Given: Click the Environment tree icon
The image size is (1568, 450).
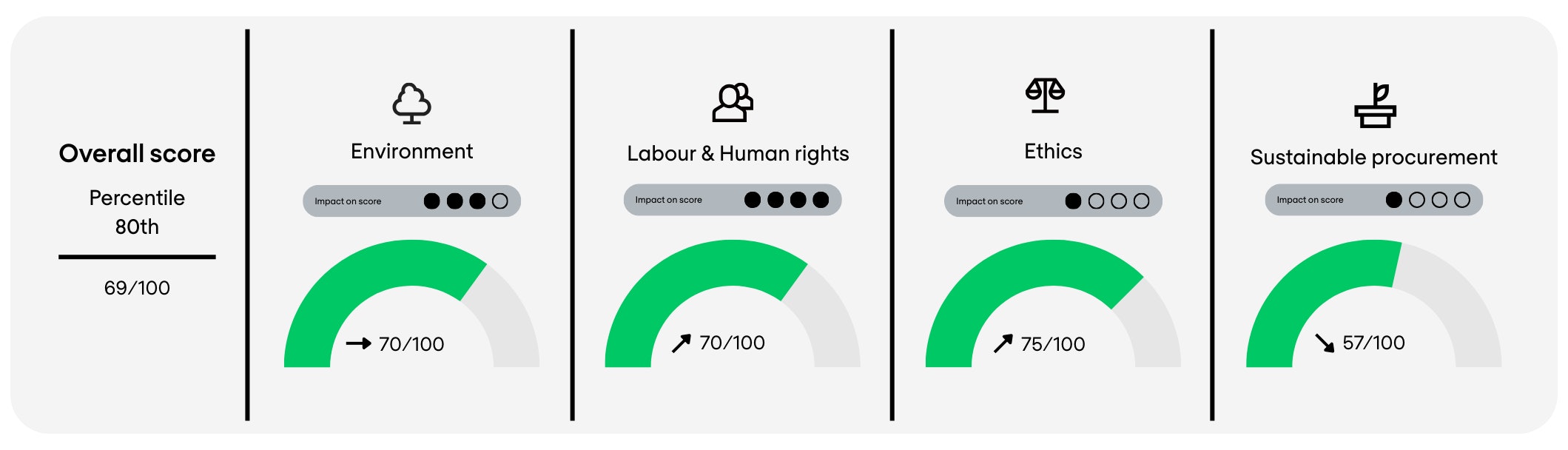Looking at the screenshot, I should point(411,104).
